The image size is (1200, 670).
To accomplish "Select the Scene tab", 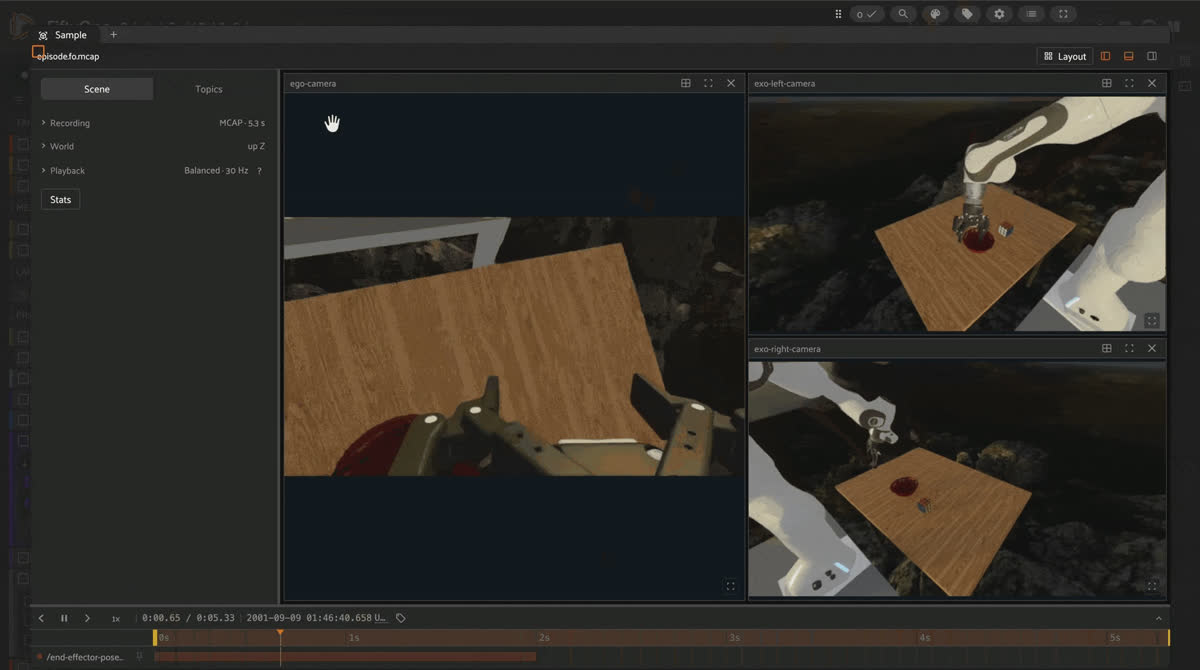I will [97, 89].
